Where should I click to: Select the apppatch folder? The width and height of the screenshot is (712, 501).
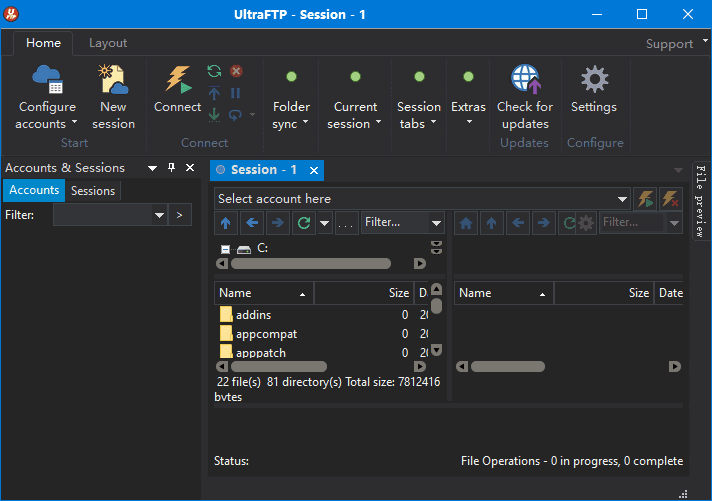click(x=261, y=353)
